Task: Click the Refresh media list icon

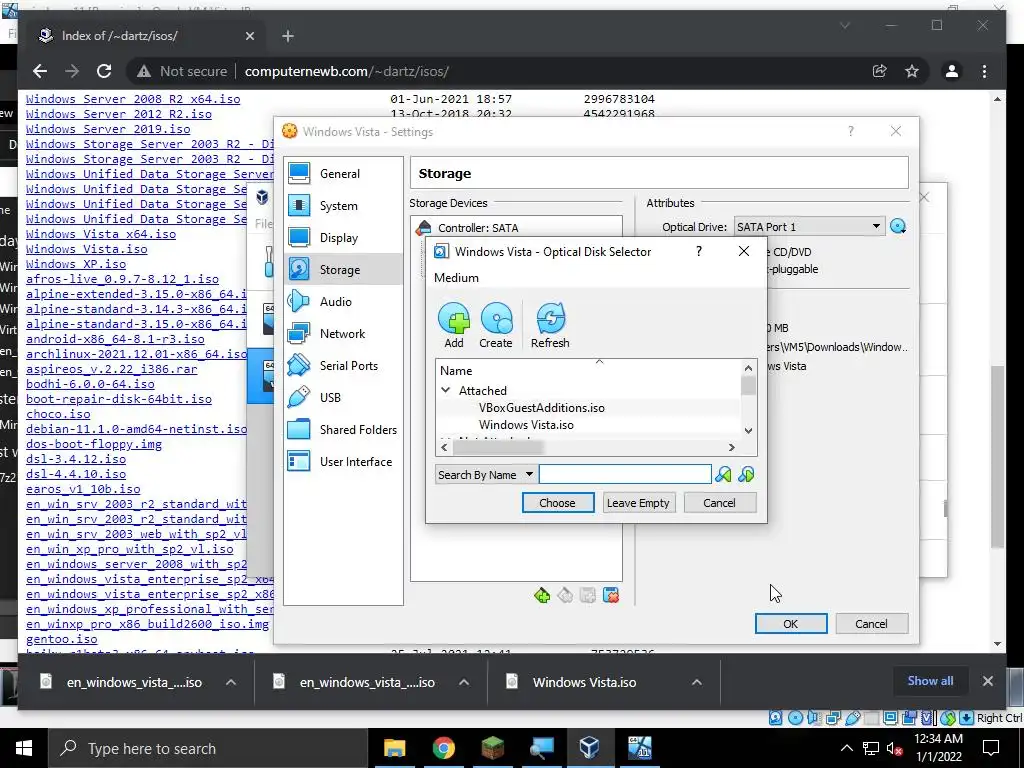Action: pyautogui.click(x=551, y=319)
